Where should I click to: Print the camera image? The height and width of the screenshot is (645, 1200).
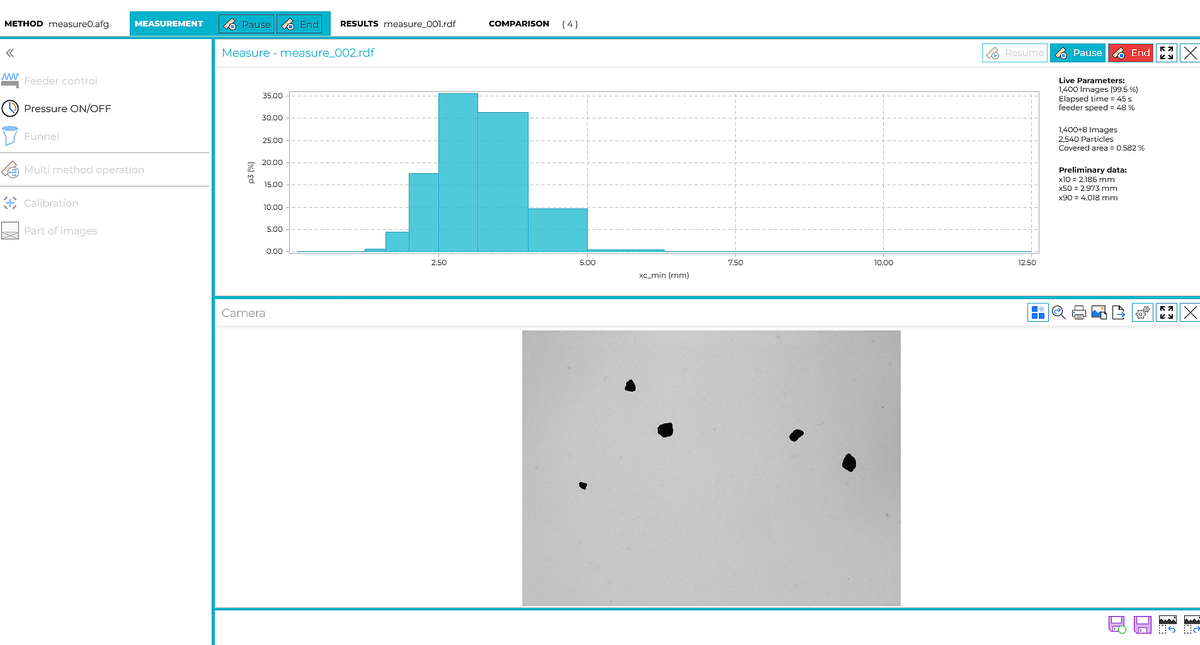click(1079, 313)
